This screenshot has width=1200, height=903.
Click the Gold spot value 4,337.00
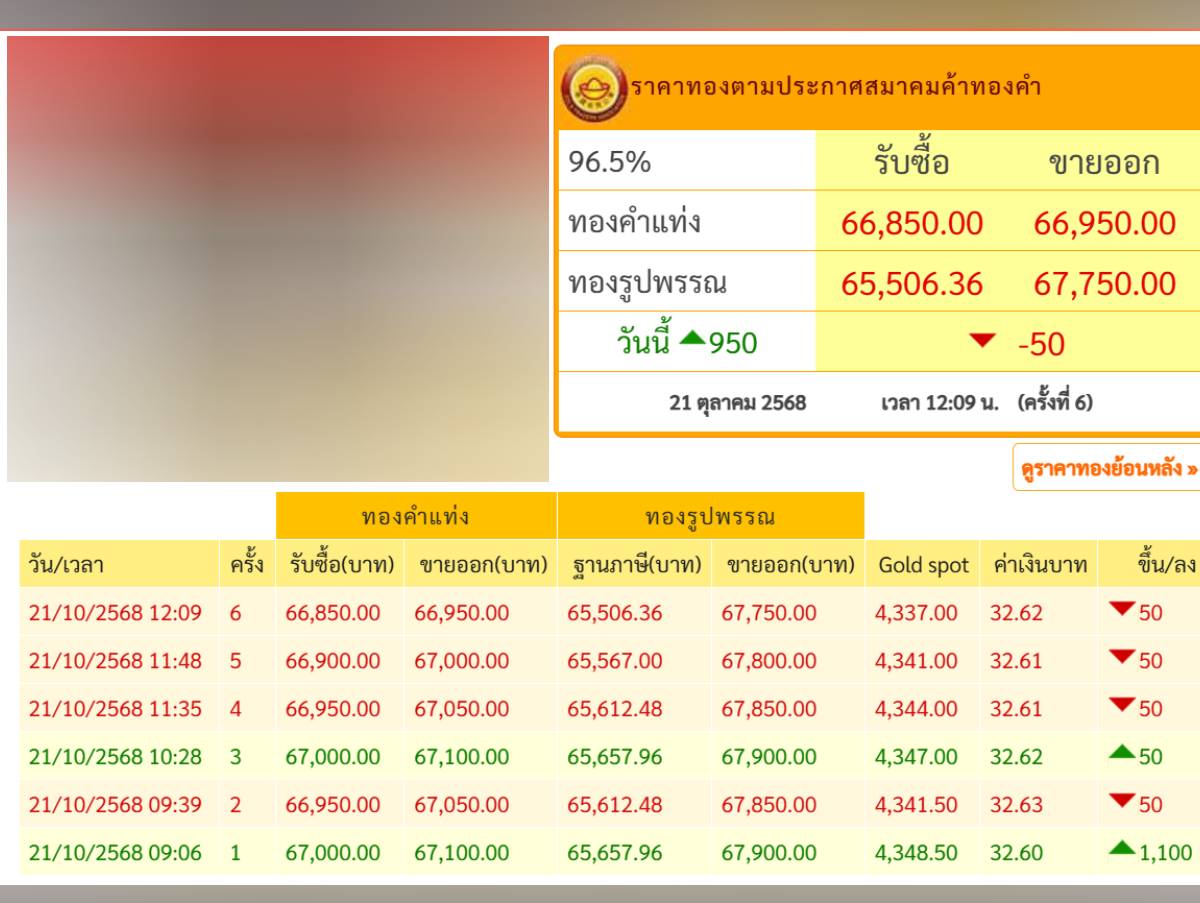[x=915, y=613]
